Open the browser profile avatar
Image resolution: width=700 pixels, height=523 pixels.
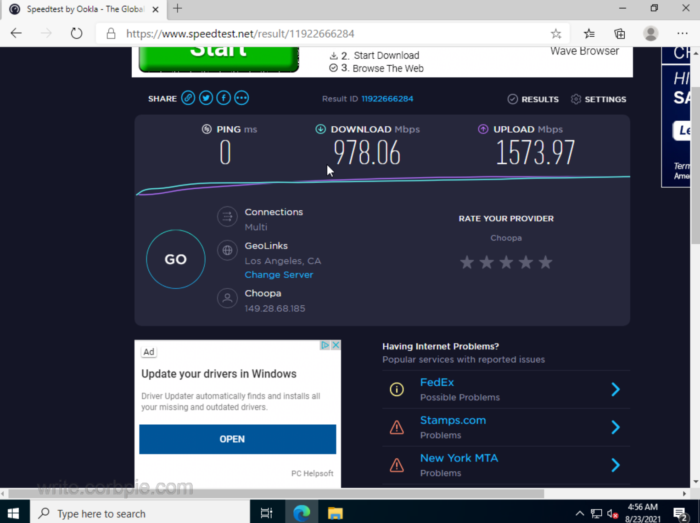tap(650, 33)
